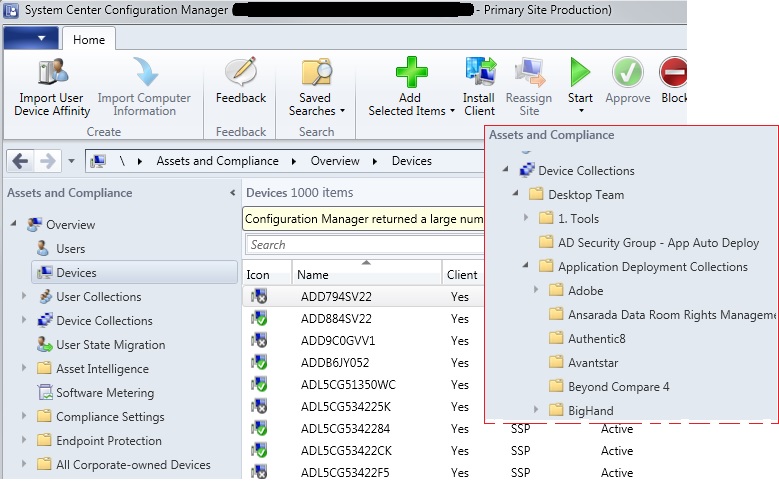Image resolution: width=779 pixels, height=482 pixels.
Task: Expand the 1. Tools folder
Action: tap(526, 218)
